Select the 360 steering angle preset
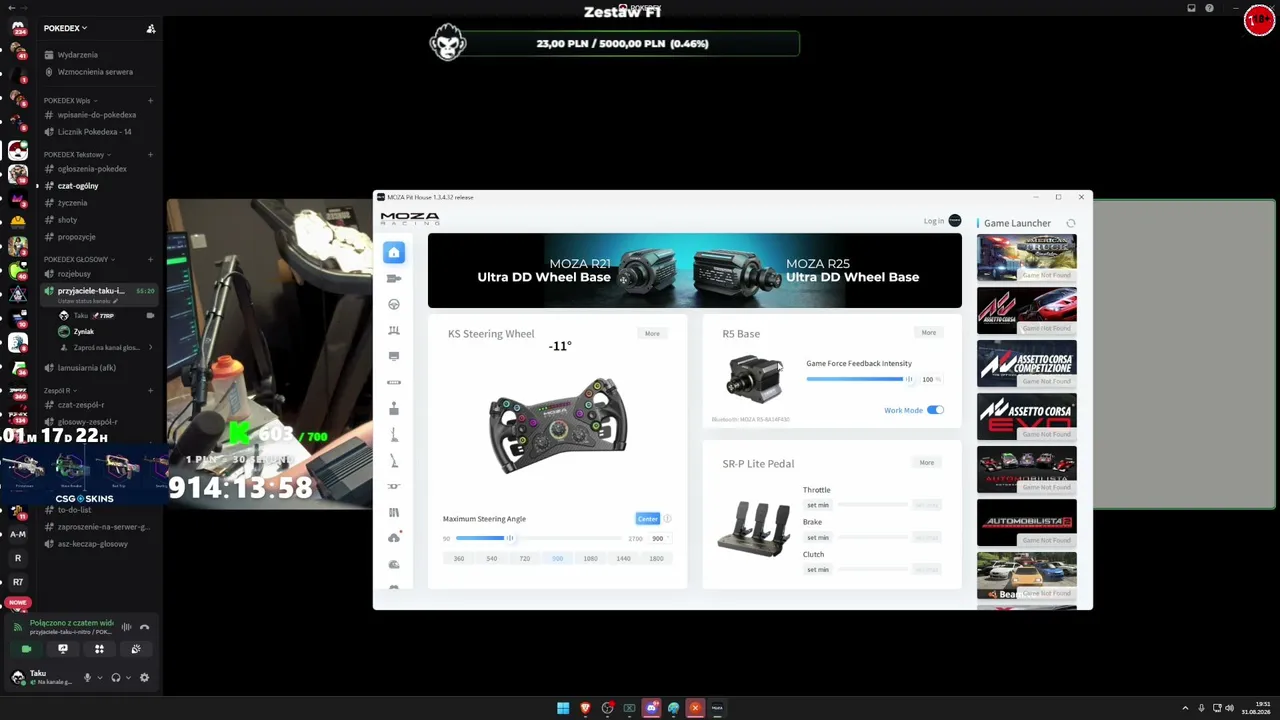Image resolution: width=1280 pixels, height=720 pixels. 459,558
